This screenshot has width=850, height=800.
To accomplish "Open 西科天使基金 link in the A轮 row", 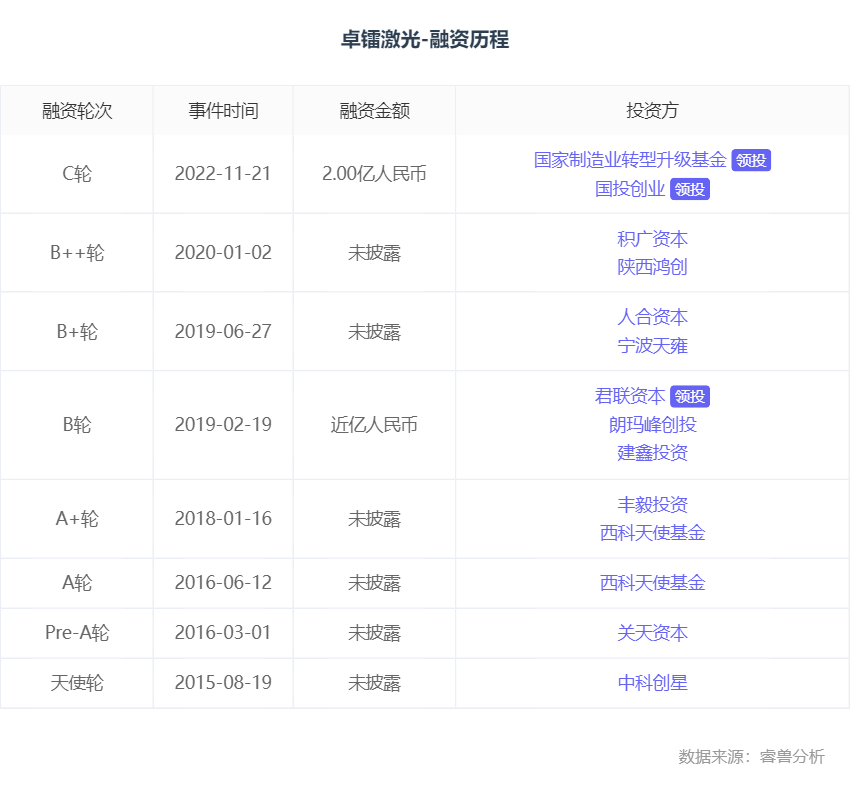I will click(652, 583).
